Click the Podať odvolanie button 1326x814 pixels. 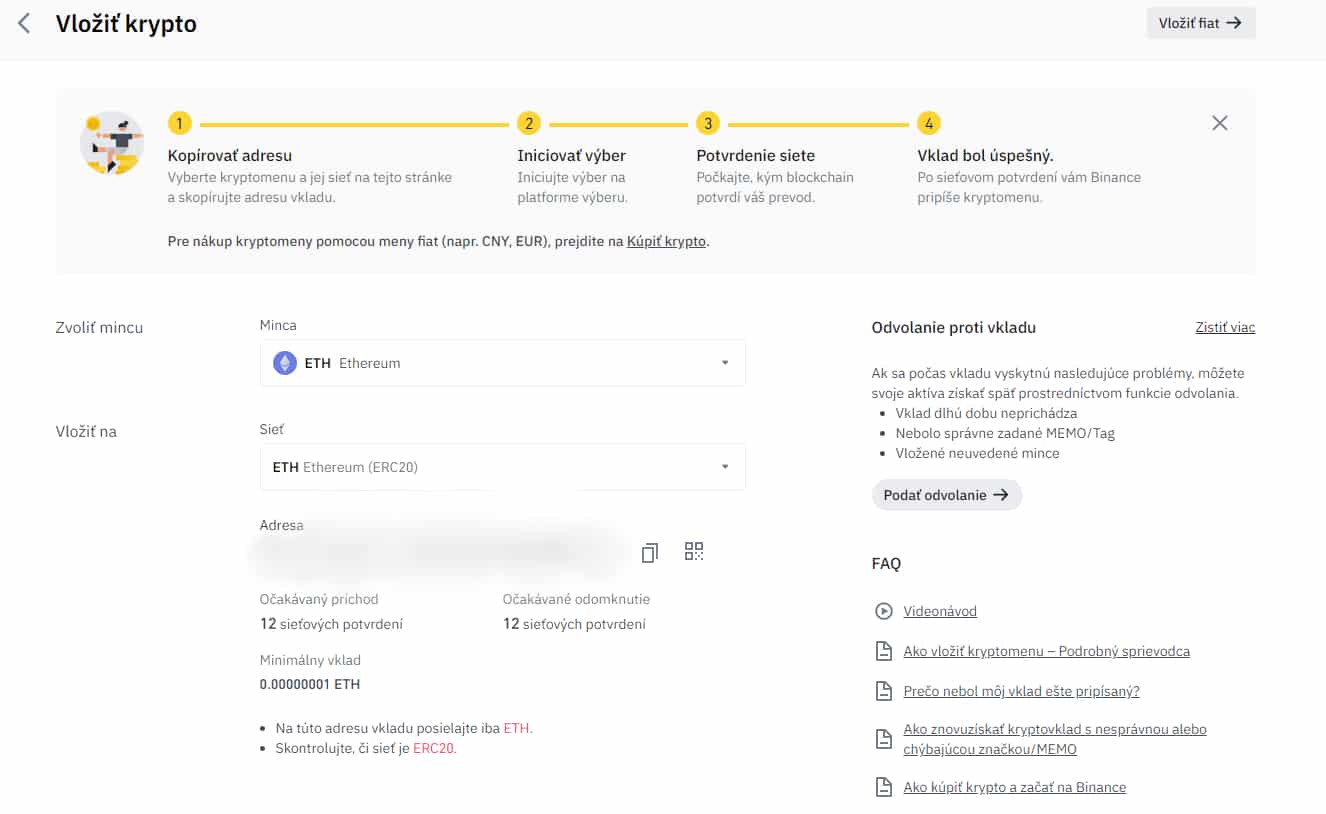tap(946, 495)
